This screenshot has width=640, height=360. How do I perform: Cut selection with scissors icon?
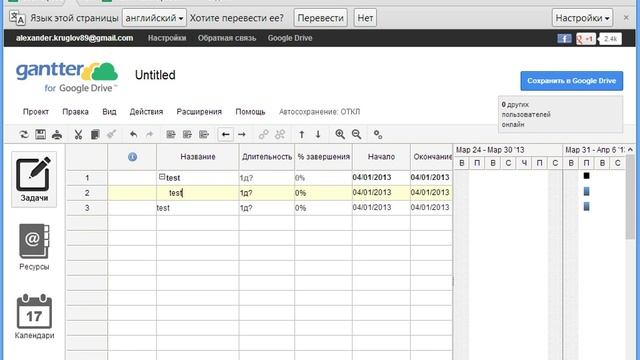tap(78, 134)
